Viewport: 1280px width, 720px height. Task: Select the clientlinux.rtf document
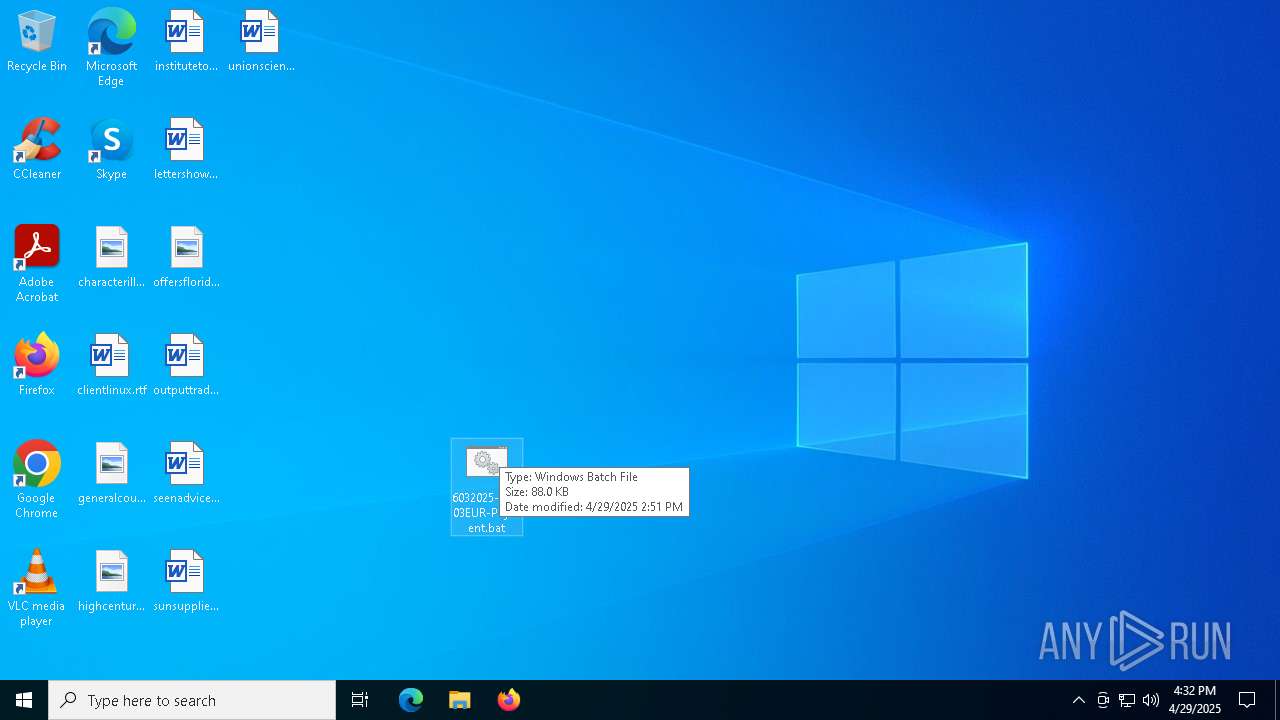[111, 365]
